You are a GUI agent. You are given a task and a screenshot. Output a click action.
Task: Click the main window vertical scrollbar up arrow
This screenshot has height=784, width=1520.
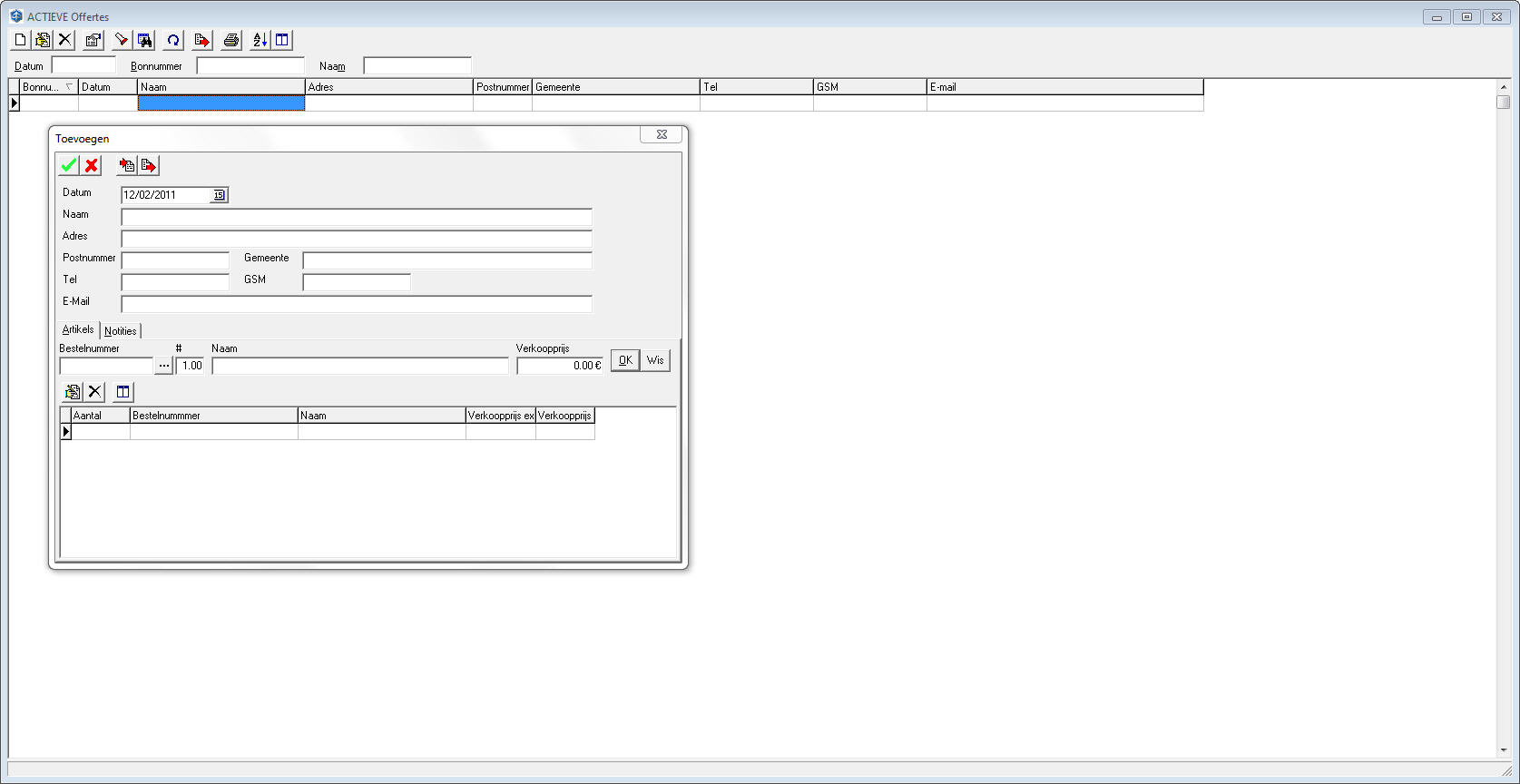[x=1504, y=87]
